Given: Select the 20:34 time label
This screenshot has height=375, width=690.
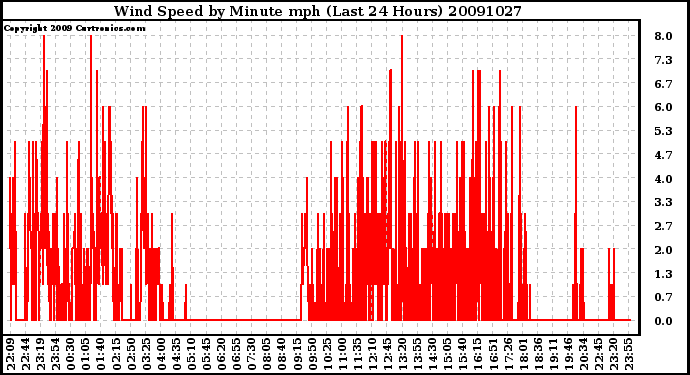Looking at the screenshot, I should click(583, 354).
